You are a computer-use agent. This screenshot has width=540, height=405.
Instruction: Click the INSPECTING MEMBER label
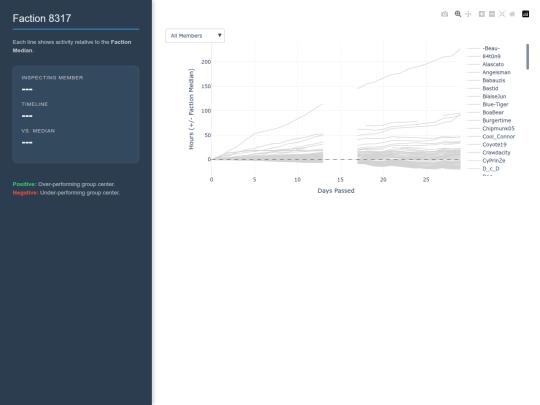tap(52, 78)
